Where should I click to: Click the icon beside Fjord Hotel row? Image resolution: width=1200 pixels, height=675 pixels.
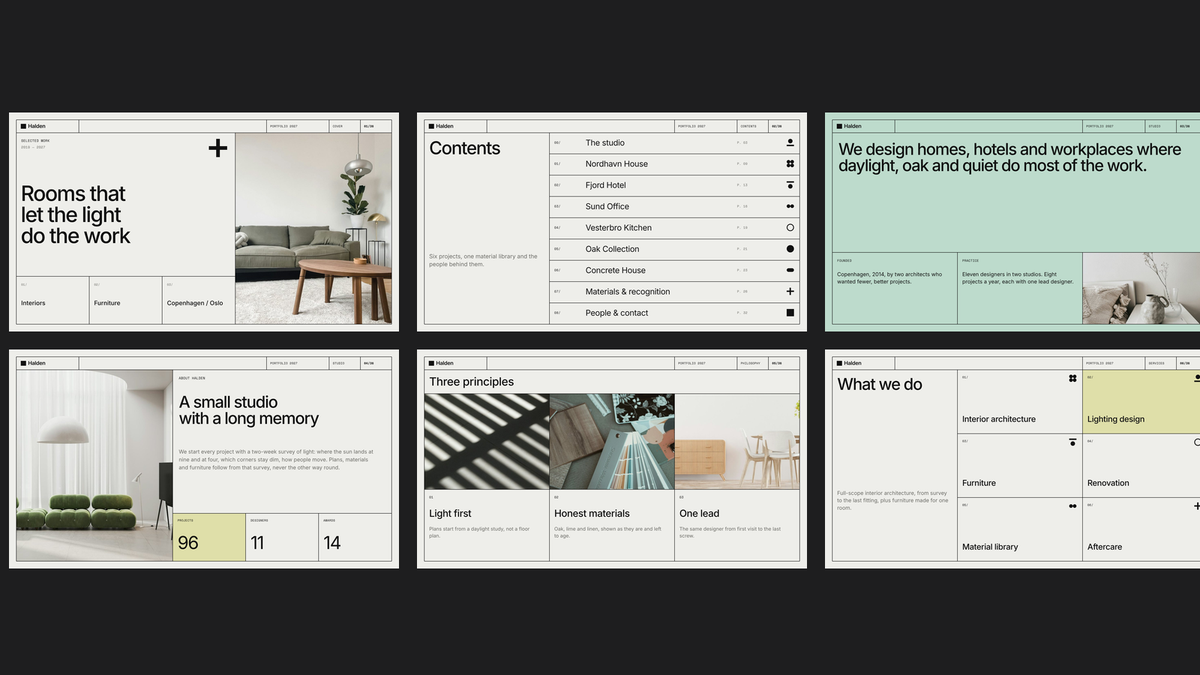click(x=790, y=185)
